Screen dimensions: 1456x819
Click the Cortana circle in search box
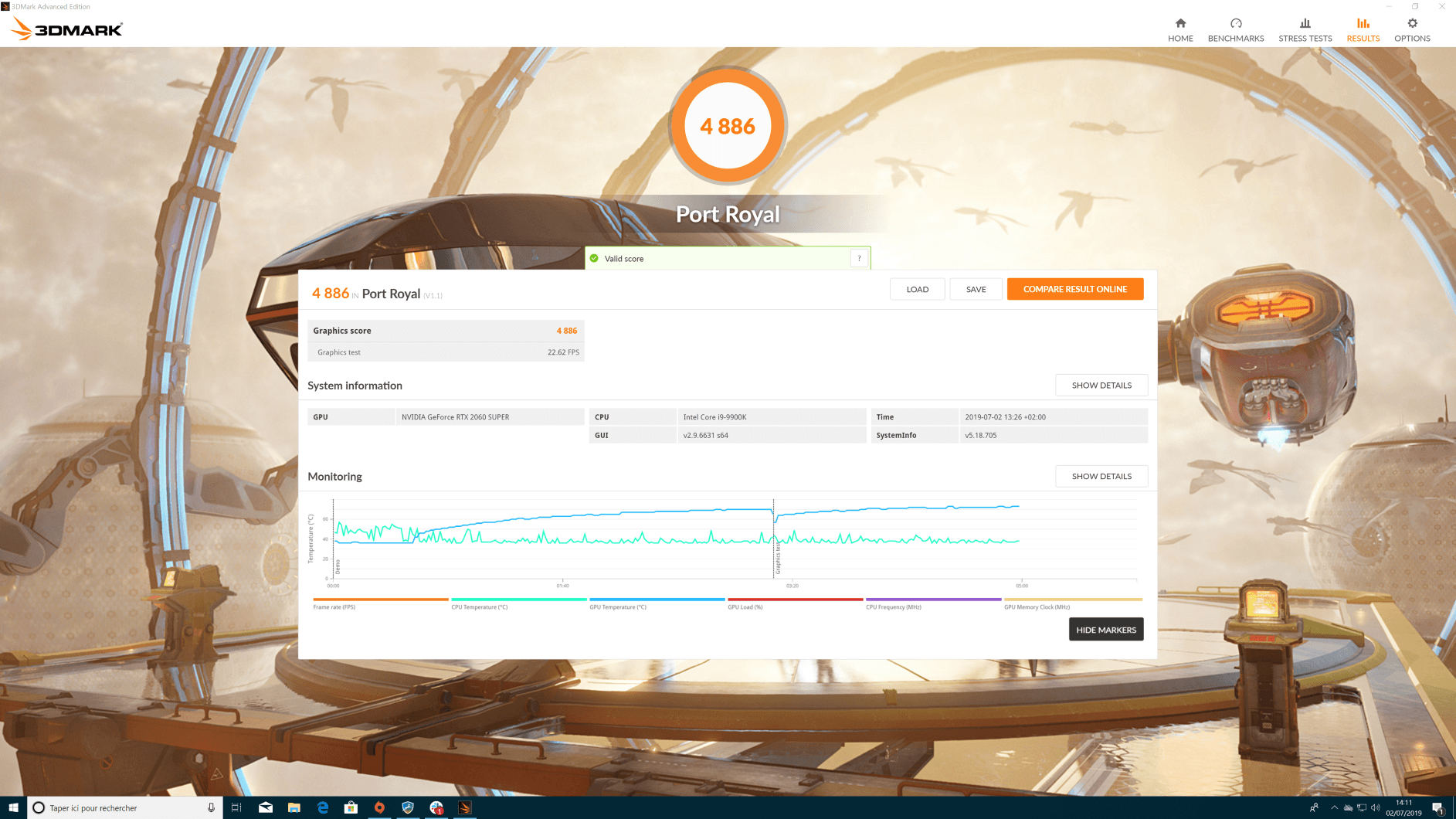(39, 807)
